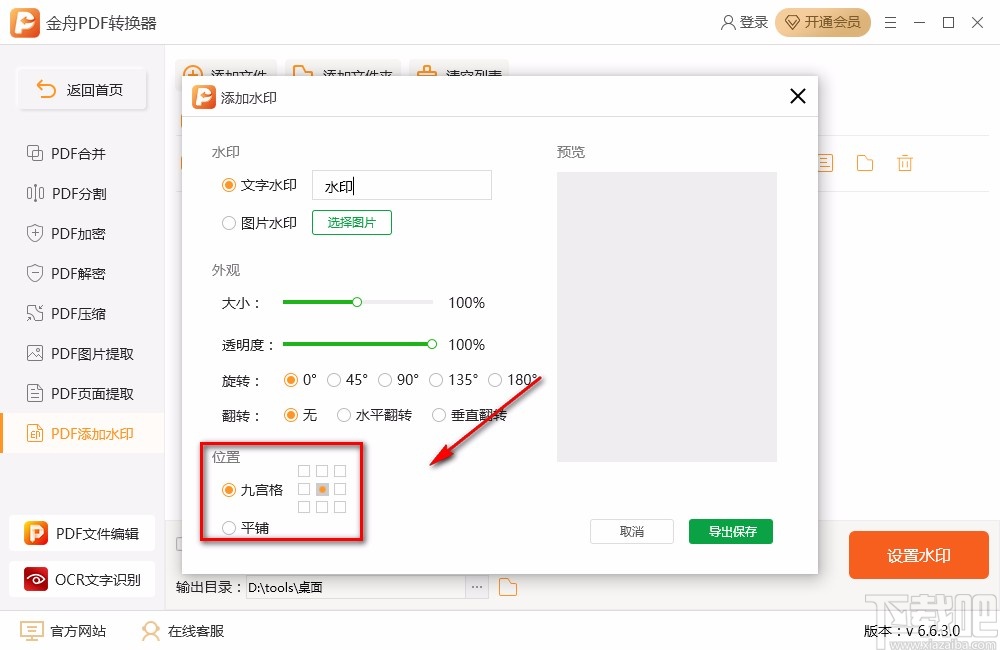Image resolution: width=1000 pixels, height=650 pixels.
Task: Open the PDF分割 tool
Action: [x=76, y=193]
